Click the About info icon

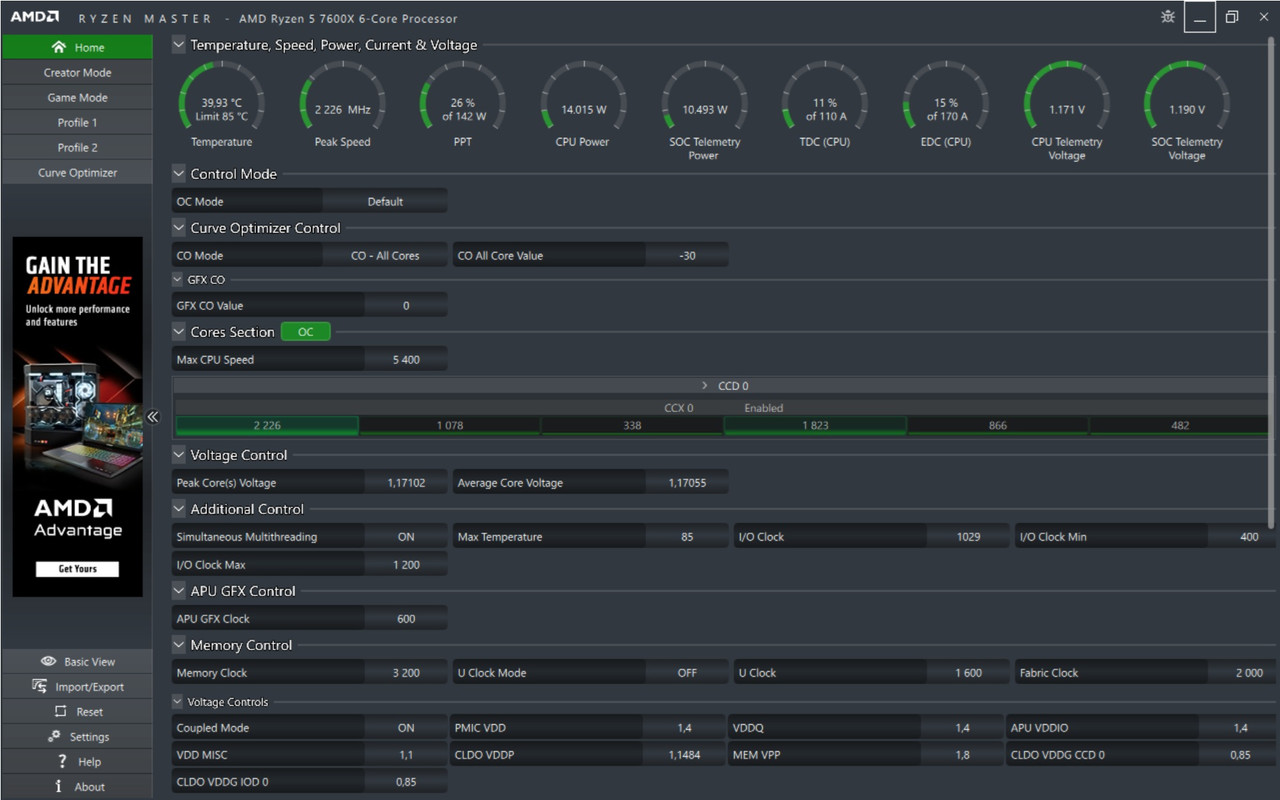point(59,787)
